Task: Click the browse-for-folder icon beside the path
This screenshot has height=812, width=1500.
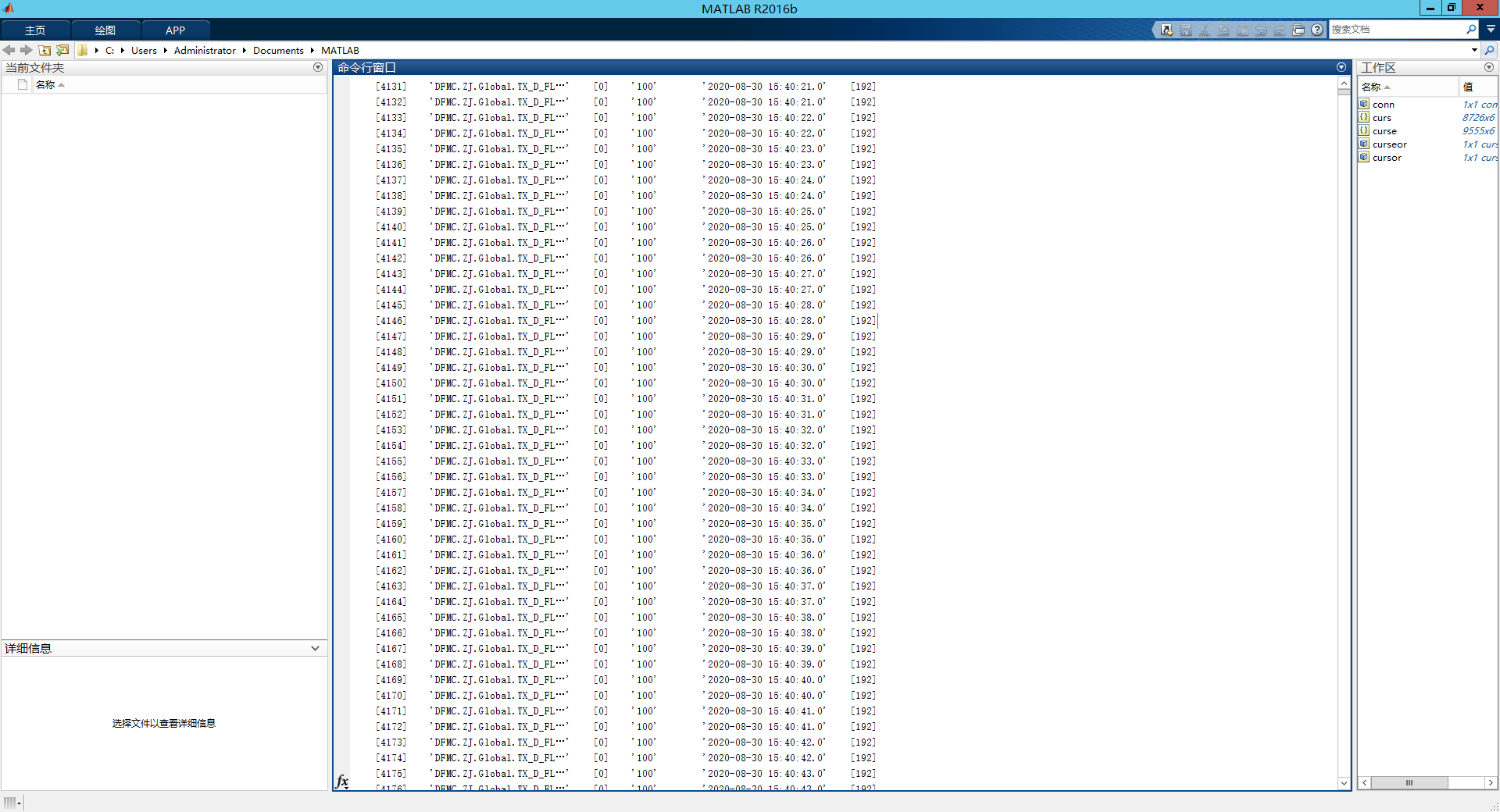Action: point(62,50)
